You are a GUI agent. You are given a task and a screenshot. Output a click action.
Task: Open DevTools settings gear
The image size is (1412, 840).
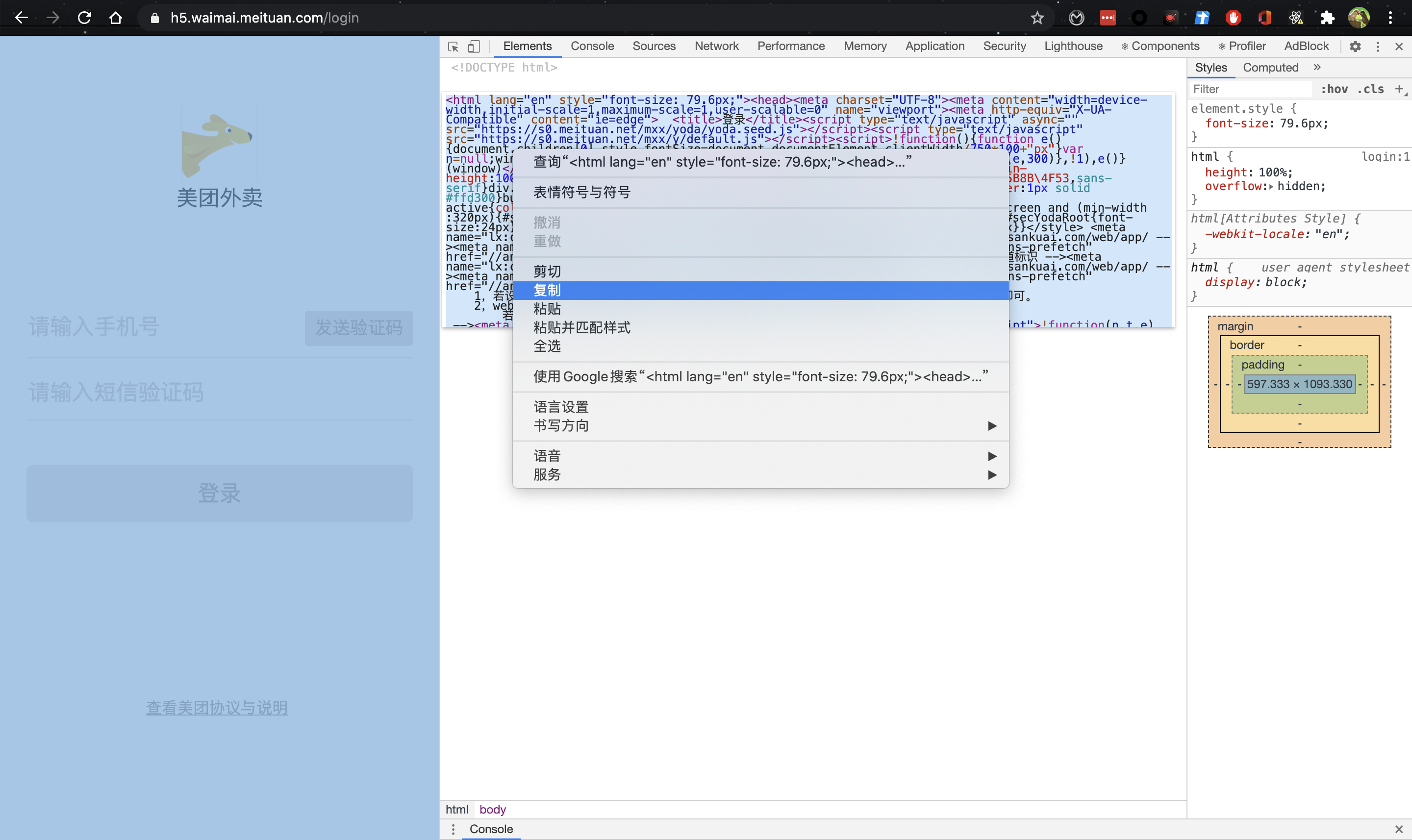[x=1355, y=47]
